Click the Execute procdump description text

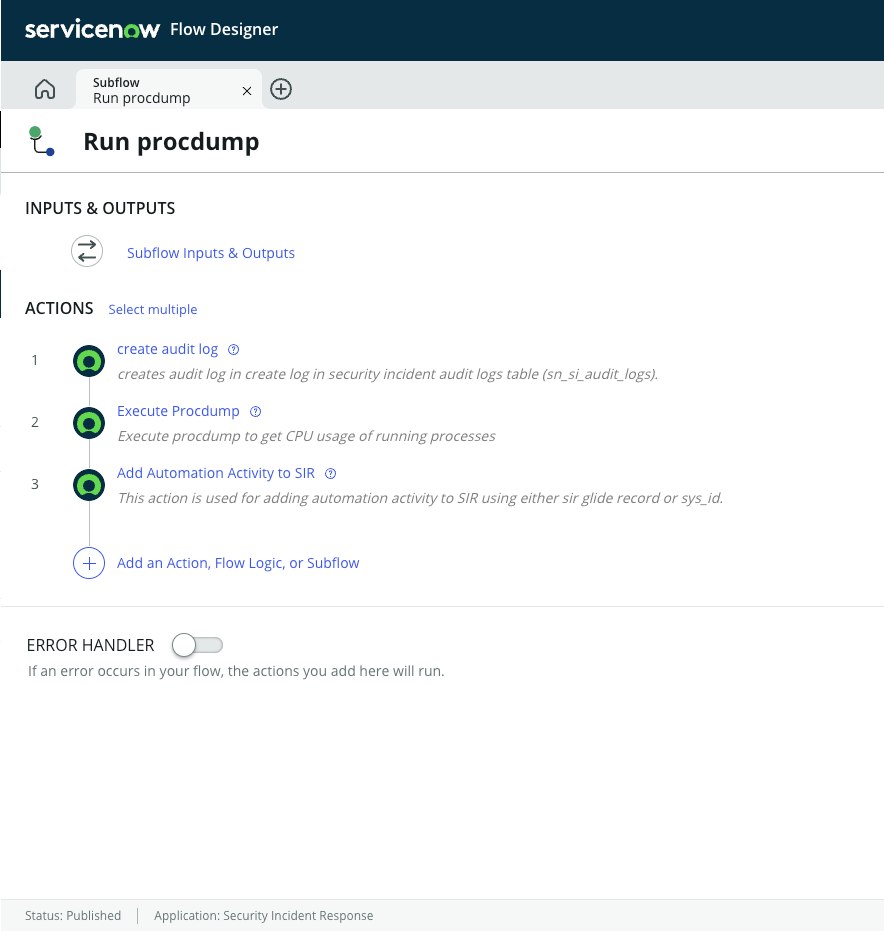point(306,436)
